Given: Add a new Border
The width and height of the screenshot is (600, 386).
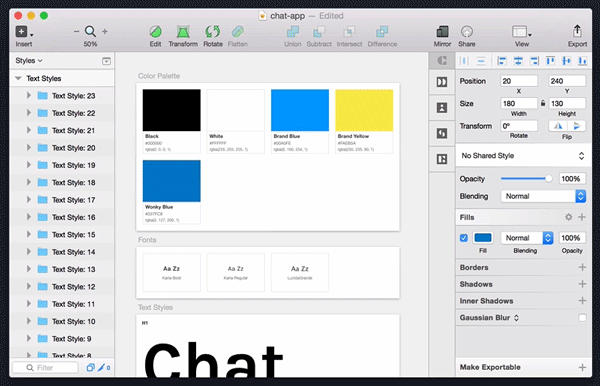Looking at the screenshot, I should pos(582,267).
